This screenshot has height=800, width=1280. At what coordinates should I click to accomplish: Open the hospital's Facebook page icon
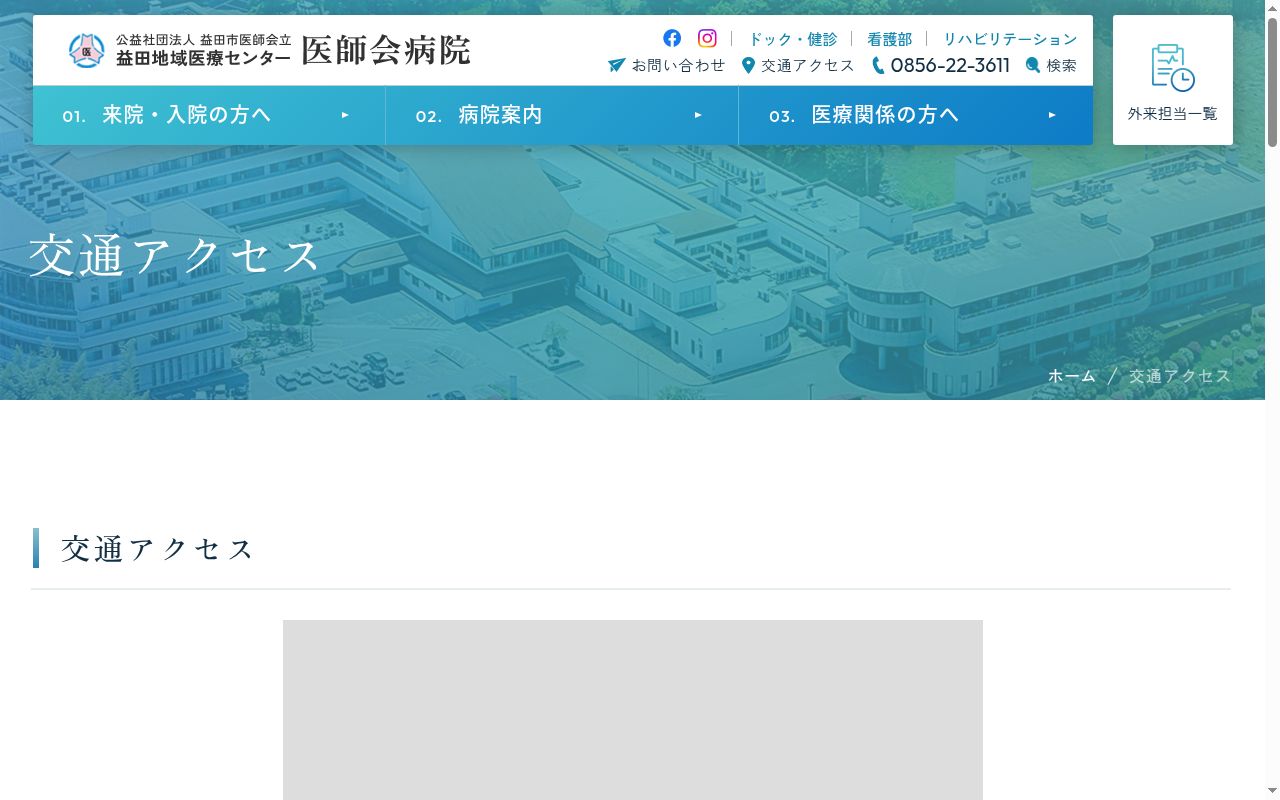click(672, 38)
